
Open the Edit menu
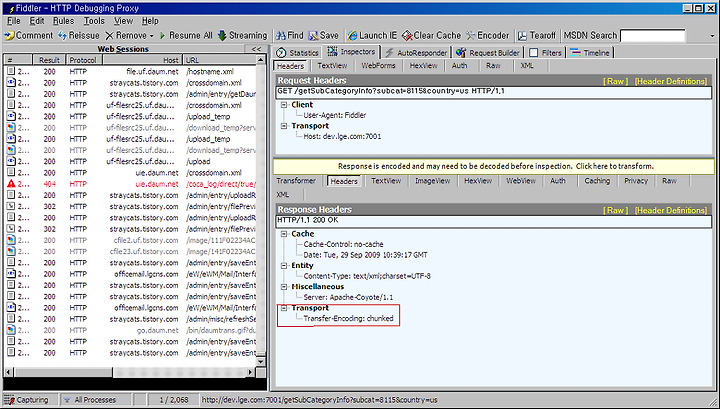point(37,21)
